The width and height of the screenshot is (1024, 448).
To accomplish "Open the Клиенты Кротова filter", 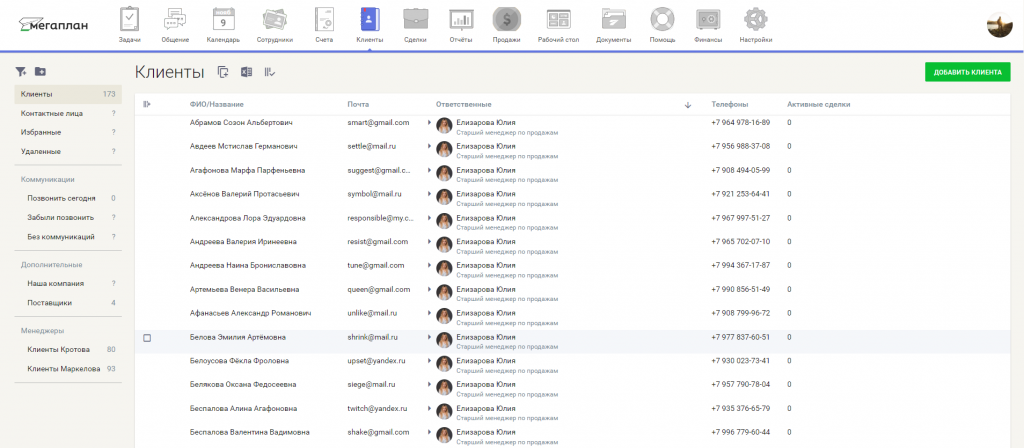I will coord(59,349).
